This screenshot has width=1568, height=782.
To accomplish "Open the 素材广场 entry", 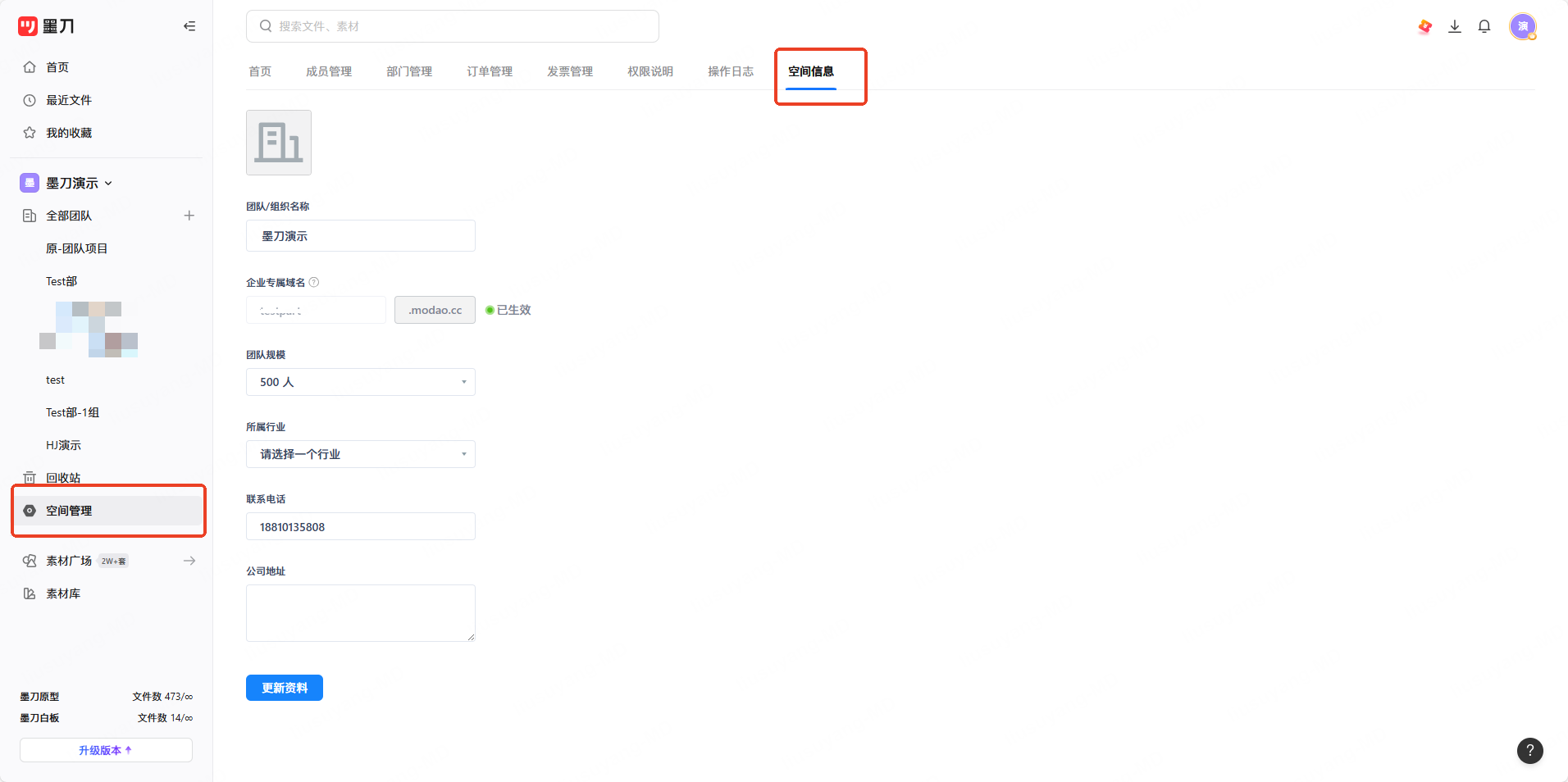I will tap(69, 561).
